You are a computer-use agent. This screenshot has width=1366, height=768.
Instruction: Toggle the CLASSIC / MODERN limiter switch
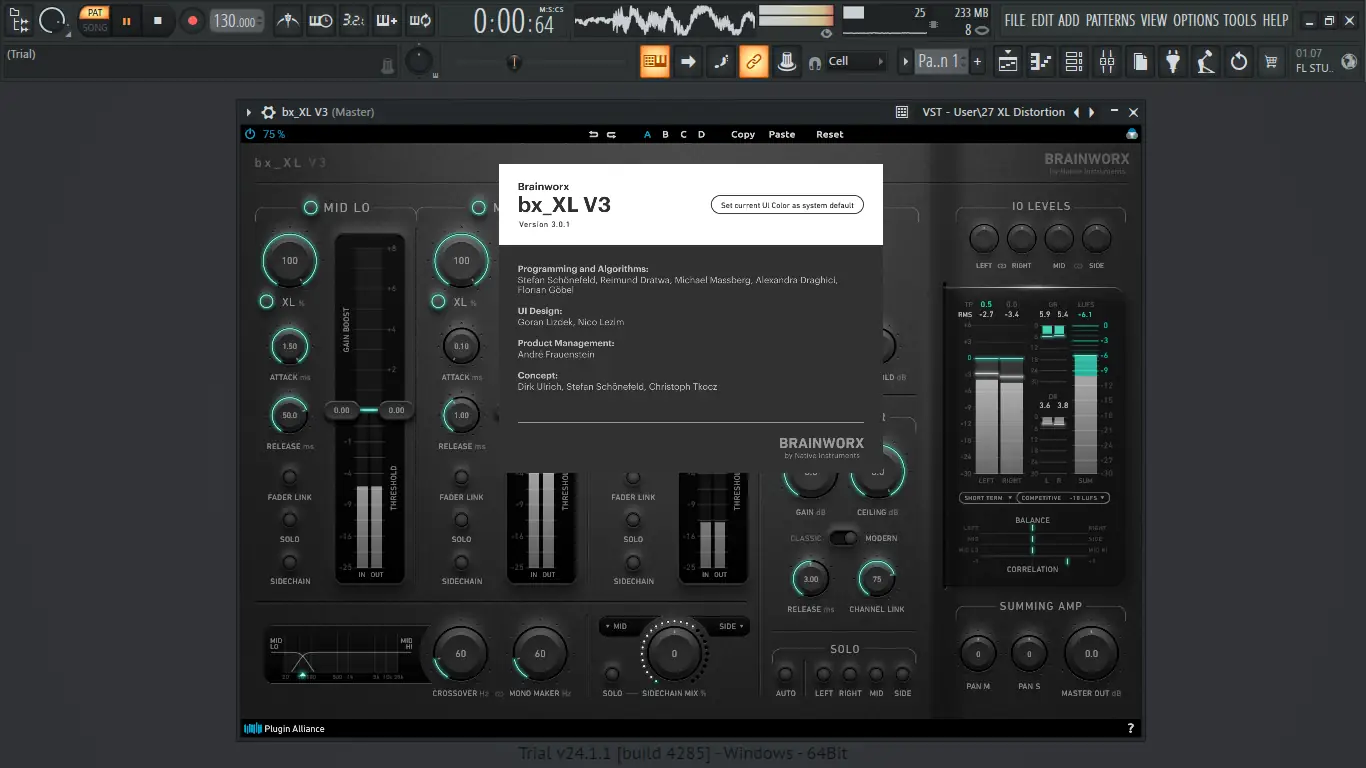pyautogui.click(x=844, y=538)
